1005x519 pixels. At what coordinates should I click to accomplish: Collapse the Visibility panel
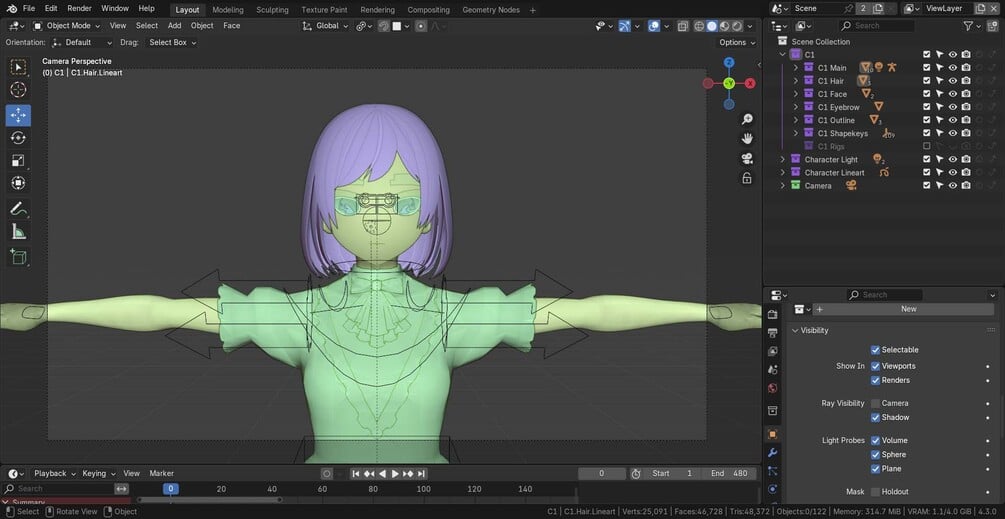[795, 331]
